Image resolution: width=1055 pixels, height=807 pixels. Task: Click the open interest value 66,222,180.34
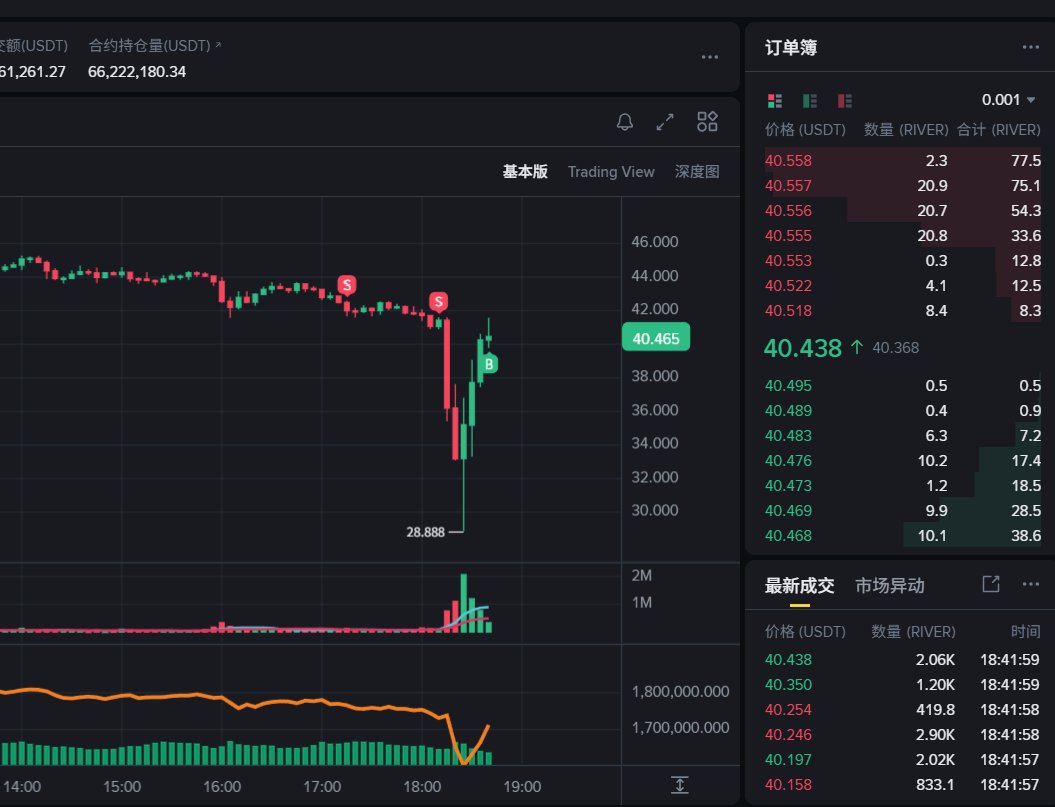[x=137, y=72]
